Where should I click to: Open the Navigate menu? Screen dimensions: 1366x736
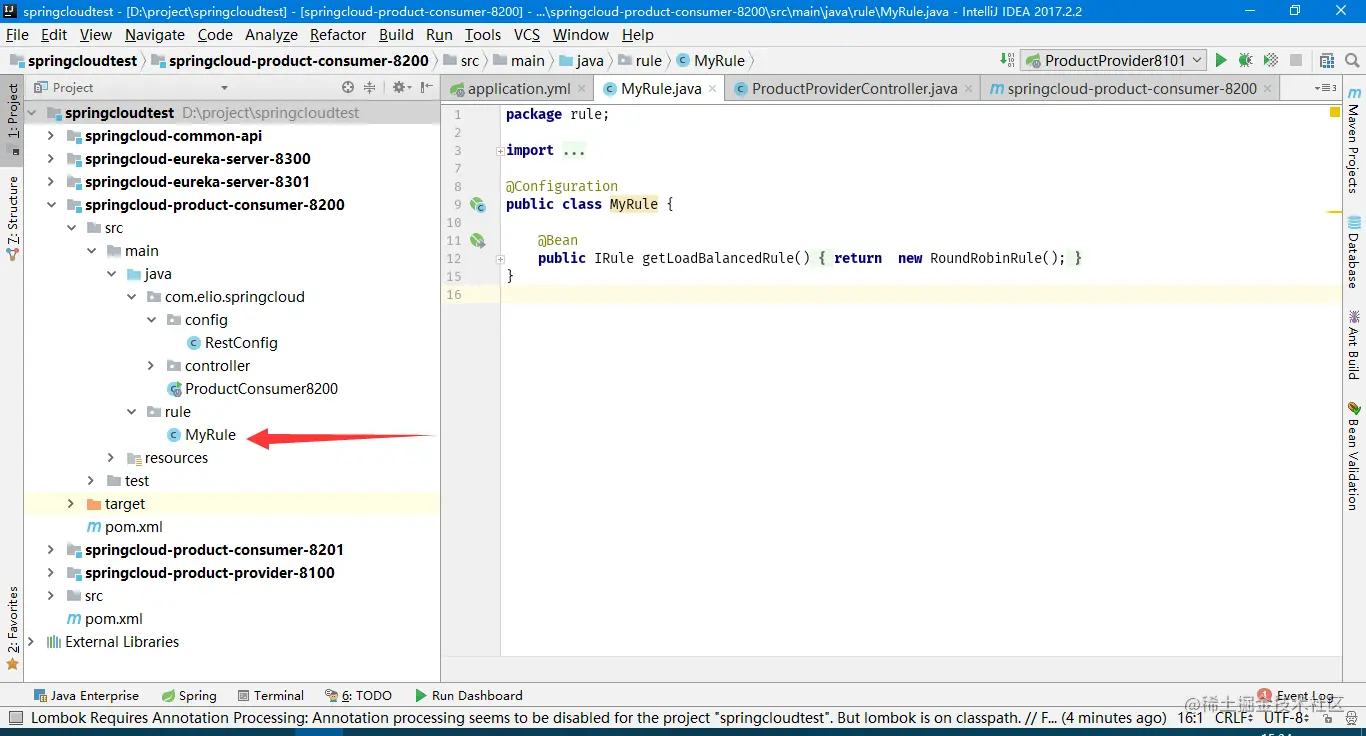[155, 34]
